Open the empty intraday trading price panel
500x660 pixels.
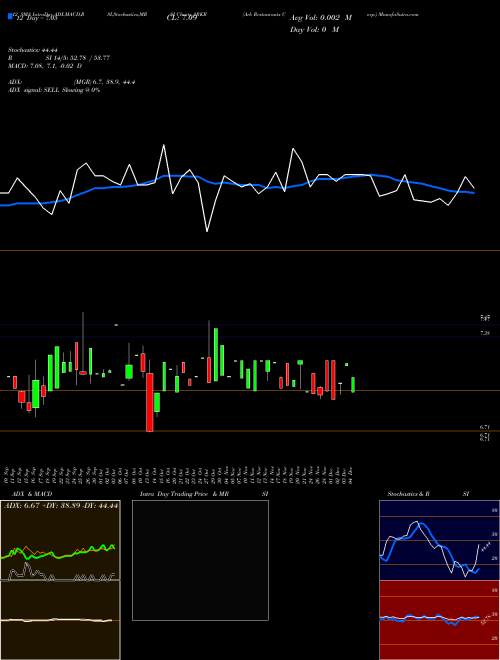(x=200, y=560)
